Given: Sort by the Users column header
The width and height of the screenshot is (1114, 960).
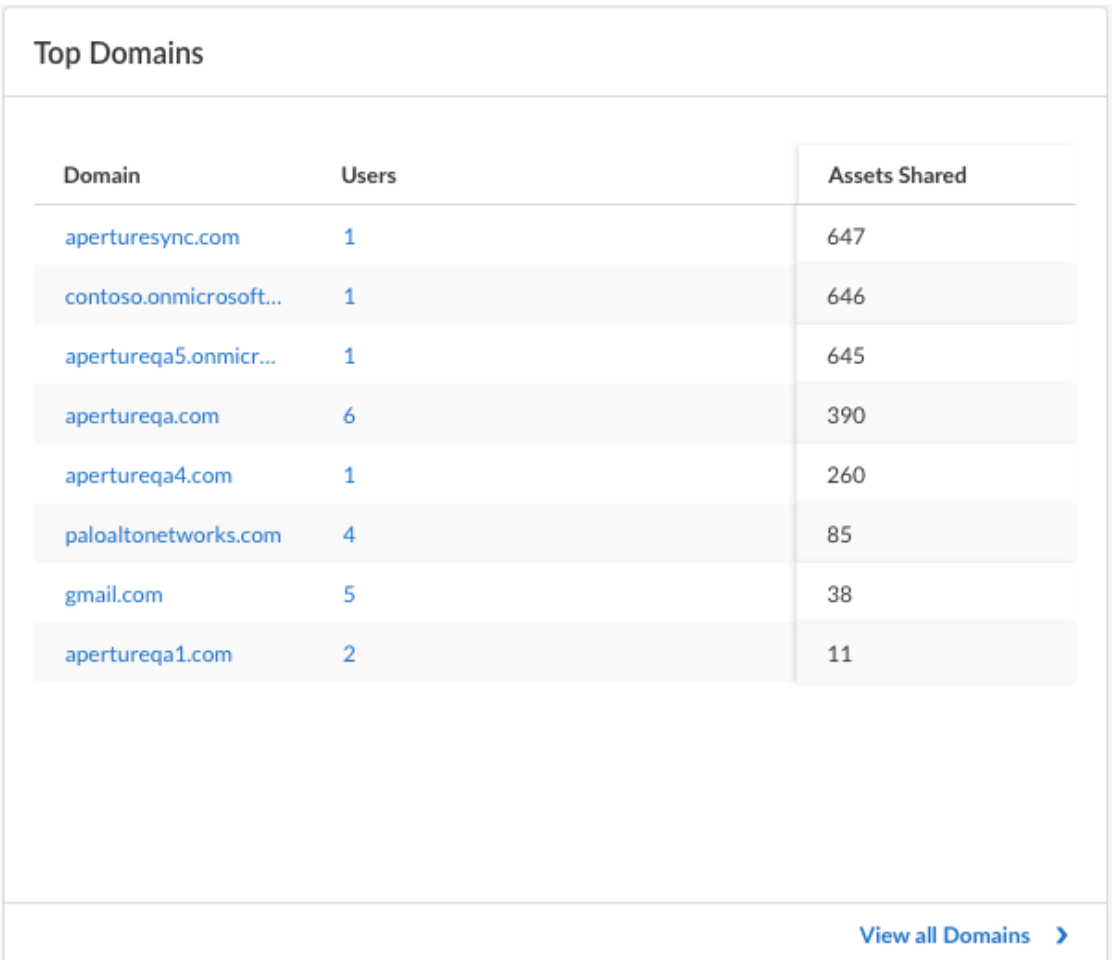Looking at the screenshot, I should click(x=368, y=175).
